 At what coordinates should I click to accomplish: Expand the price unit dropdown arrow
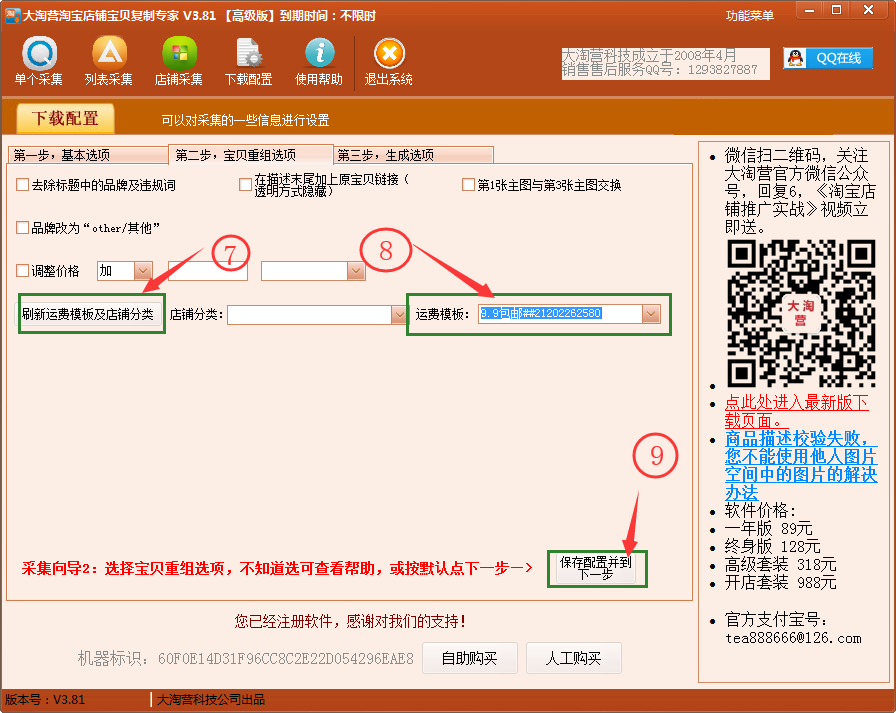coord(356,270)
